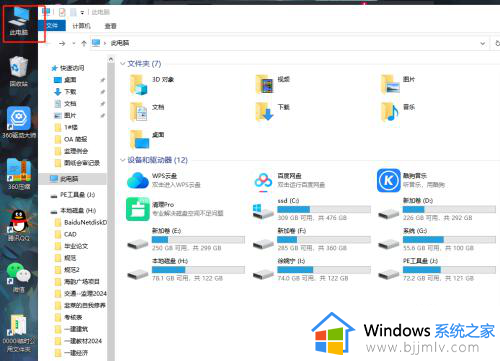Unpin 下载 using its pin icon
This screenshot has height=361, width=500.
coord(102,92)
